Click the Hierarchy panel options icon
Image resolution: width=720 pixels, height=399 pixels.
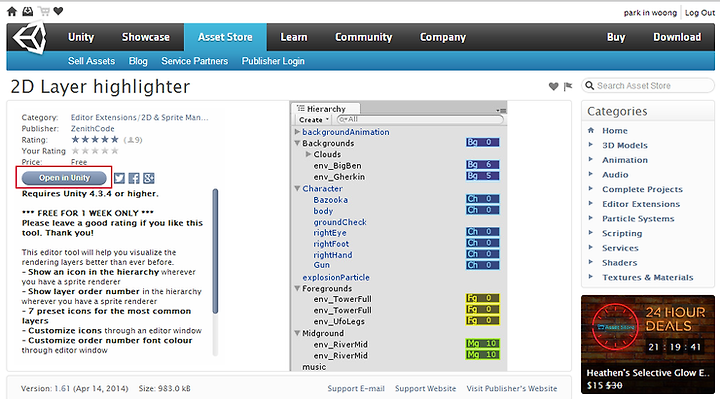pyautogui.click(x=501, y=110)
